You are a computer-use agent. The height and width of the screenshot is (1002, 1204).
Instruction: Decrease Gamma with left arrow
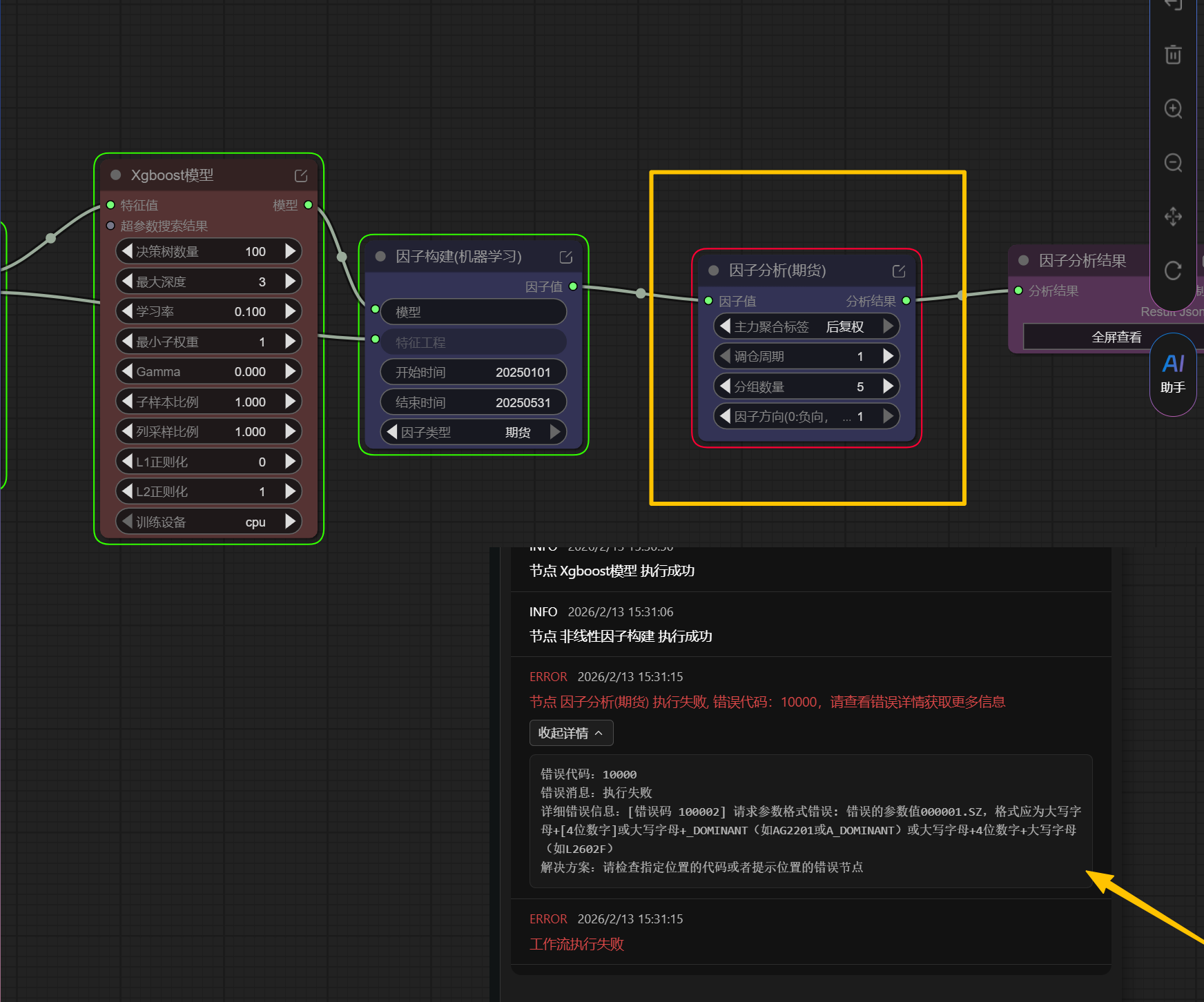[x=127, y=371]
